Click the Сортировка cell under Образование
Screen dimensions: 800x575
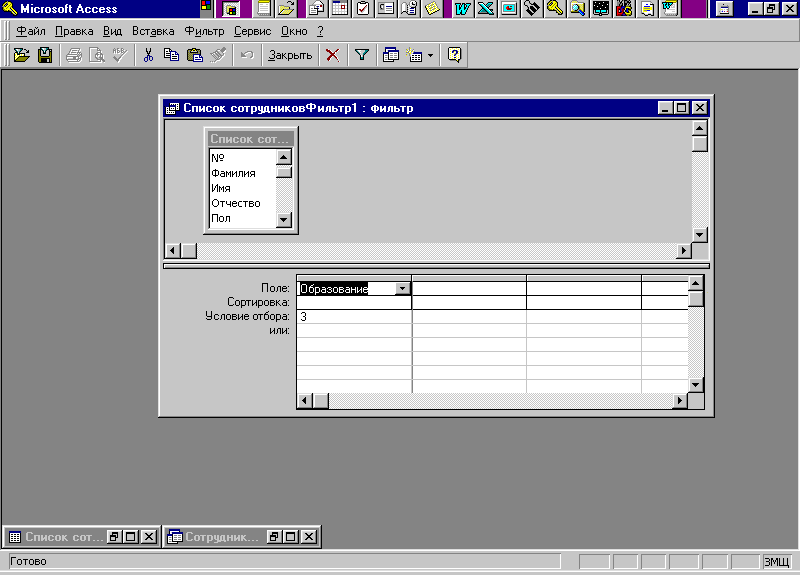coord(354,303)
